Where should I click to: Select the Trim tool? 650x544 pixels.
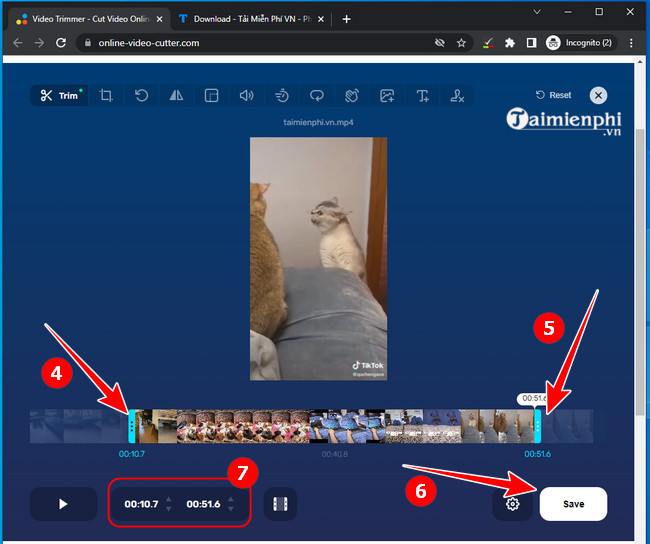(x=59, y=96)
